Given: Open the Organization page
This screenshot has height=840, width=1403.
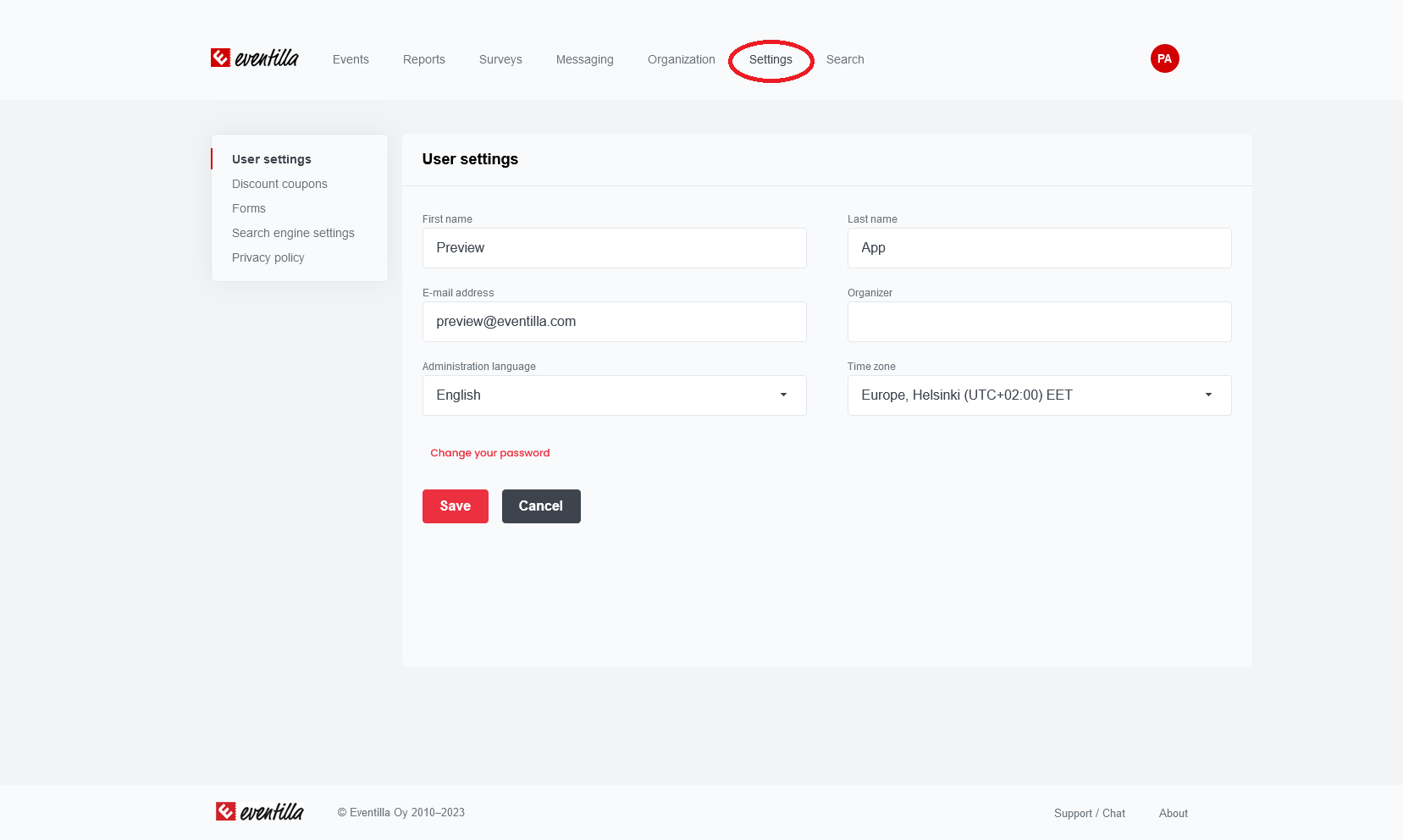Looking at the screenshot, I should (x=682, y=59).
